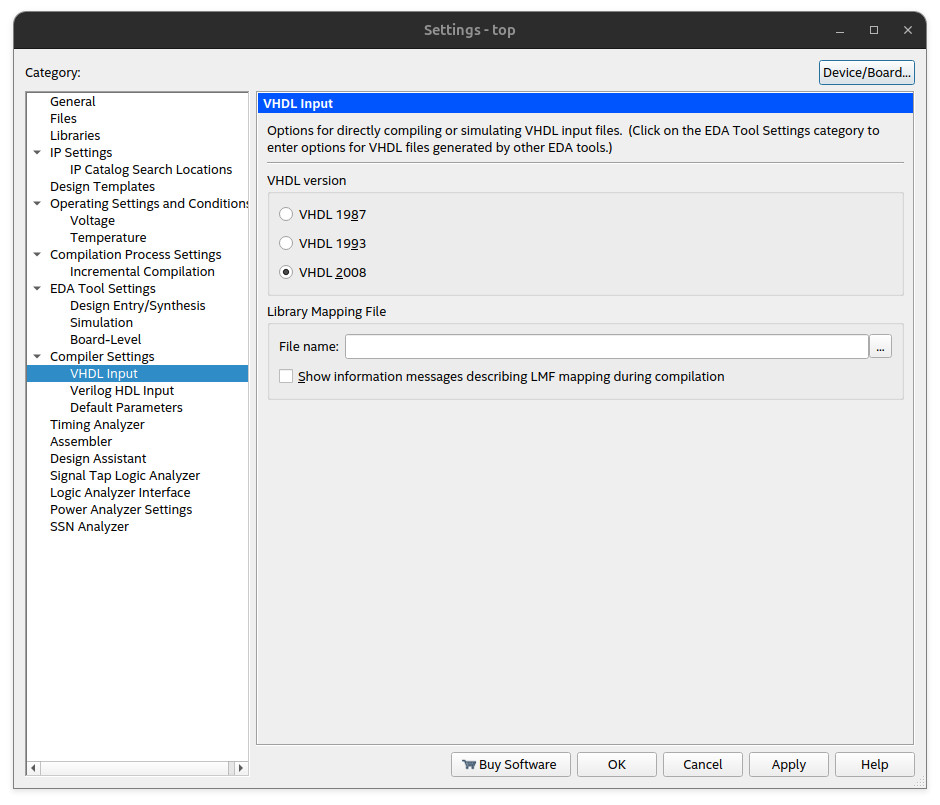
Task: Click the Device/Board... button
Action: (x=866, y=72)
